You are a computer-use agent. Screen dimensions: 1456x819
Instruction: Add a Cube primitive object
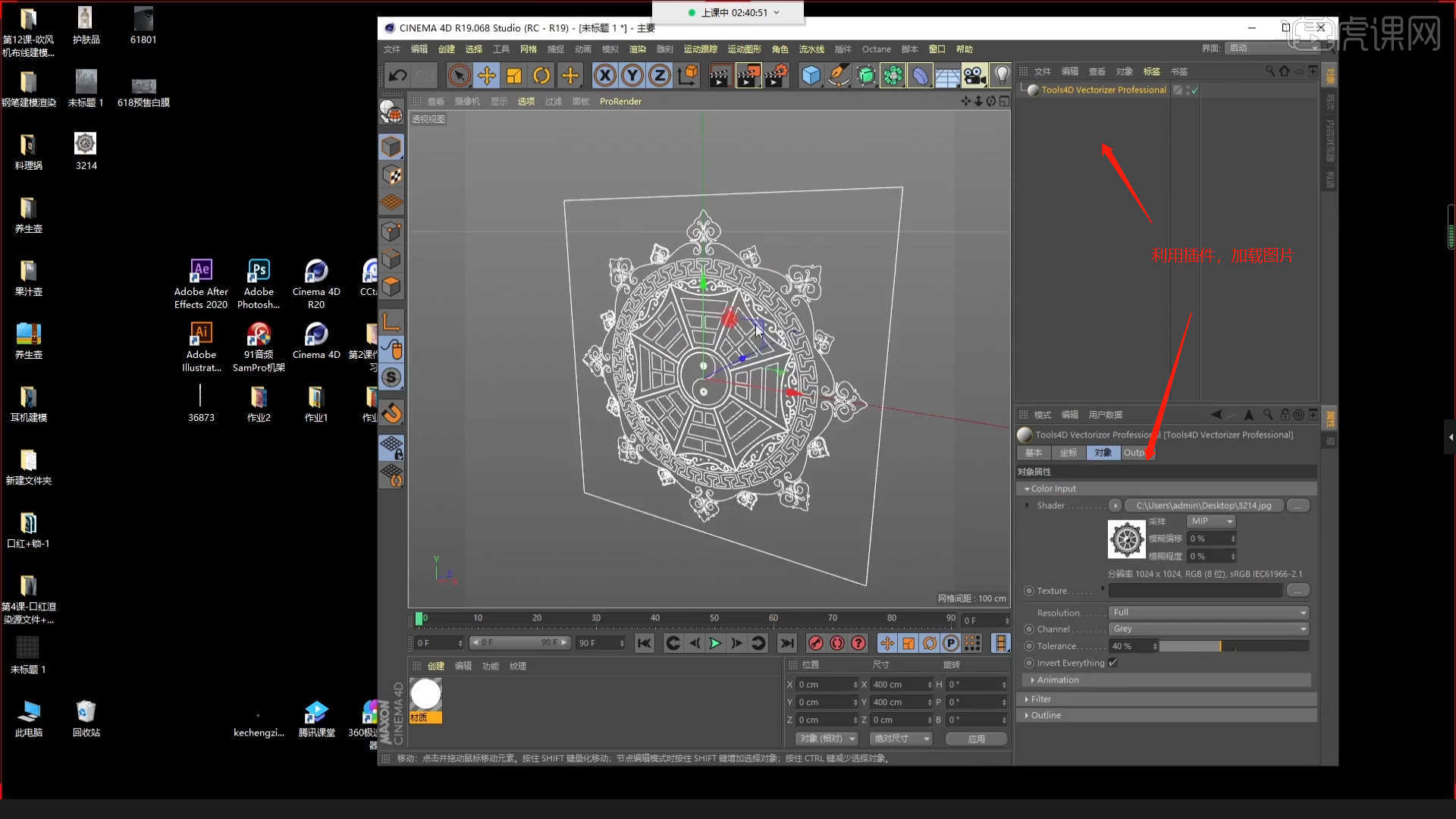pos(811,75)
